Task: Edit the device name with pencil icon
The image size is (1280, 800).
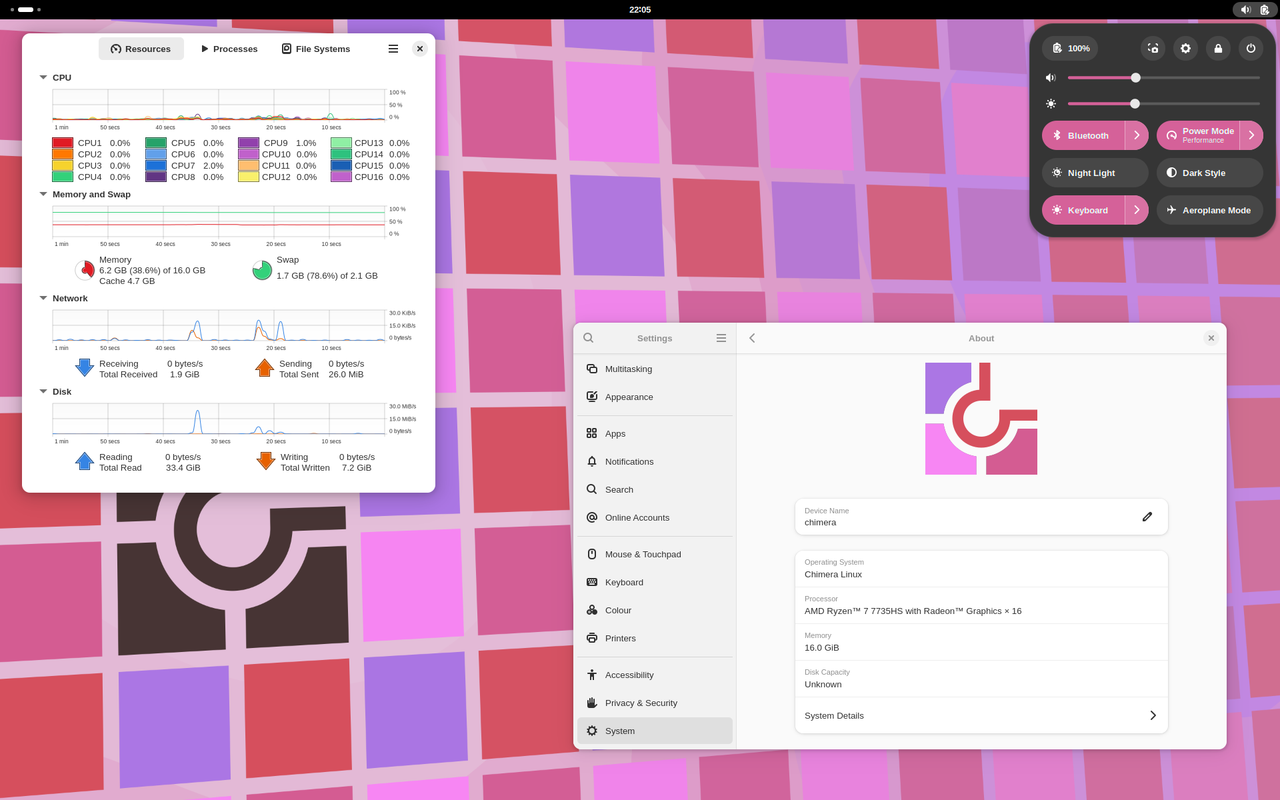Action: pyautogui.click(x=1147, y=517)
